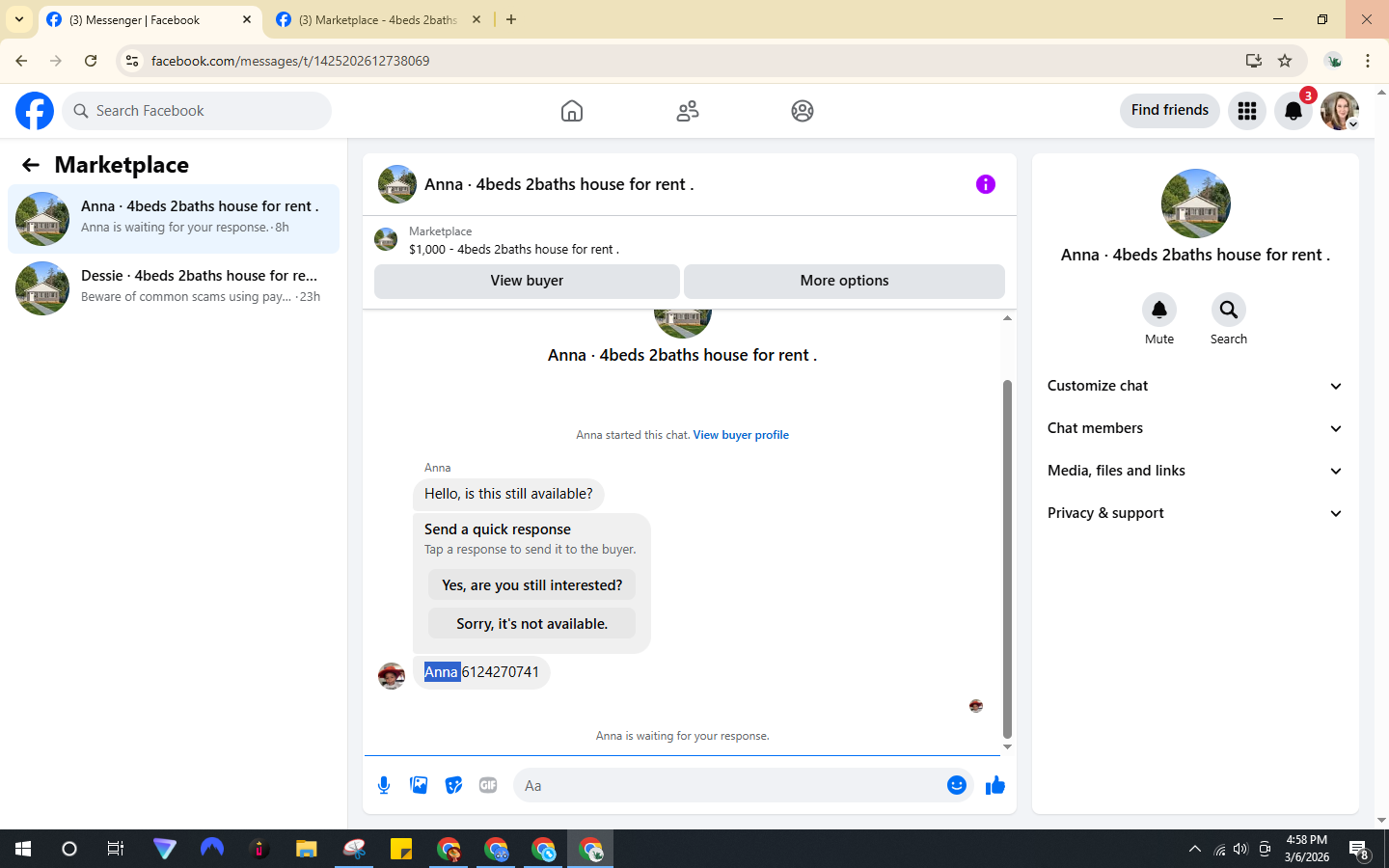Screen dimensions: 1389x868
Task: Open Sticky Notes from the taskbar
Action: click(x=401, y=849)
